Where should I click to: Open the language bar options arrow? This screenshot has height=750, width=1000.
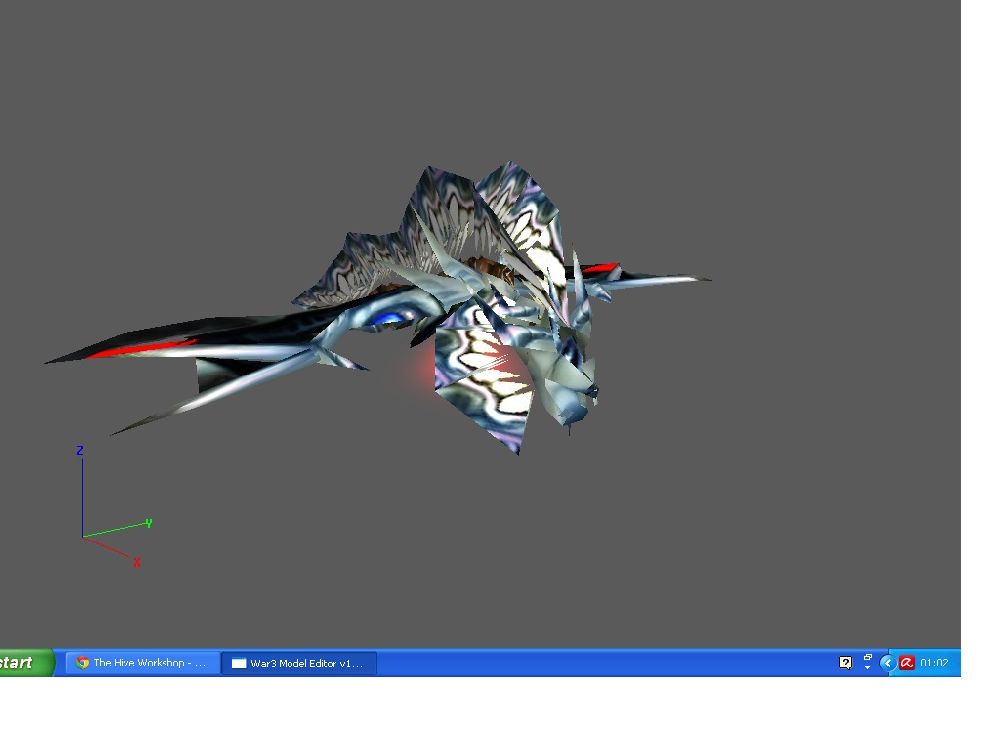(867, 667)
